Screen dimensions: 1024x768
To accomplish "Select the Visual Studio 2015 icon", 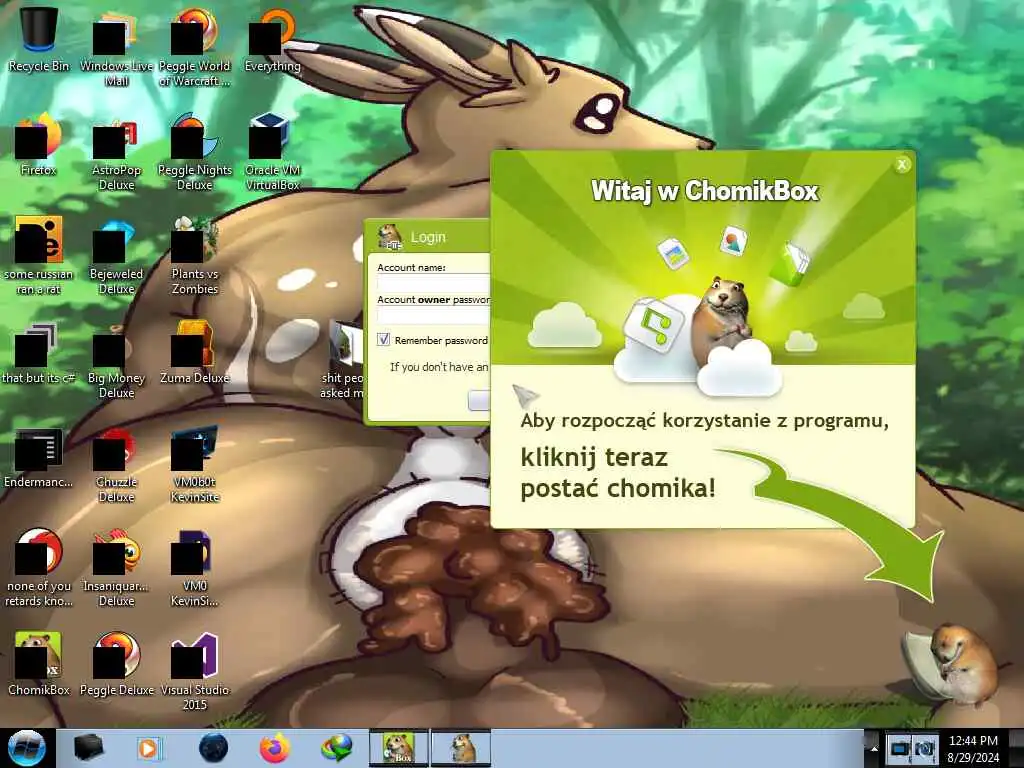I will click(195, 671).
